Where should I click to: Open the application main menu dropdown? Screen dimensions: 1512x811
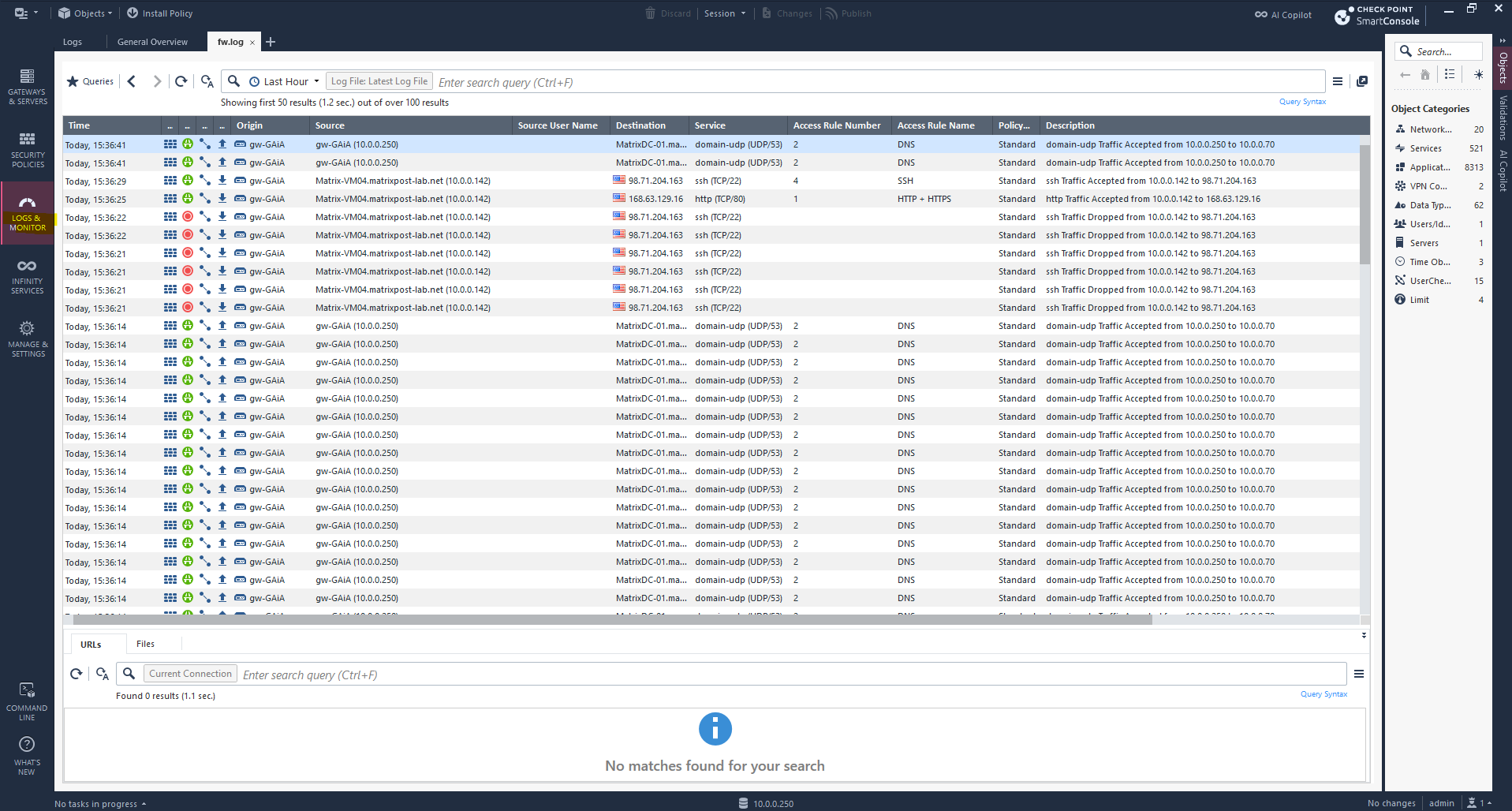coord(26,13)
